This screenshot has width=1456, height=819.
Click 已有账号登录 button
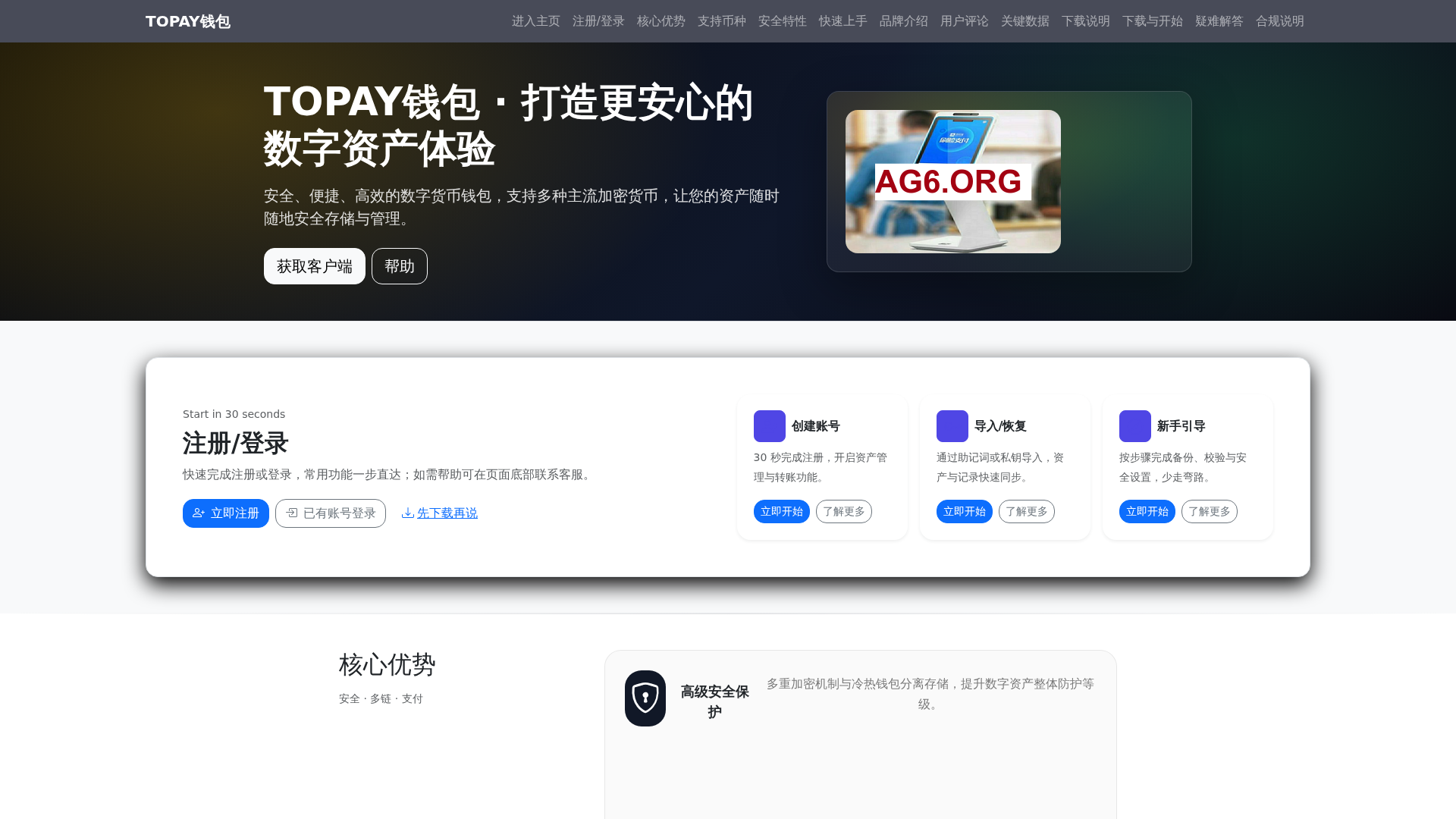point(331,513)
